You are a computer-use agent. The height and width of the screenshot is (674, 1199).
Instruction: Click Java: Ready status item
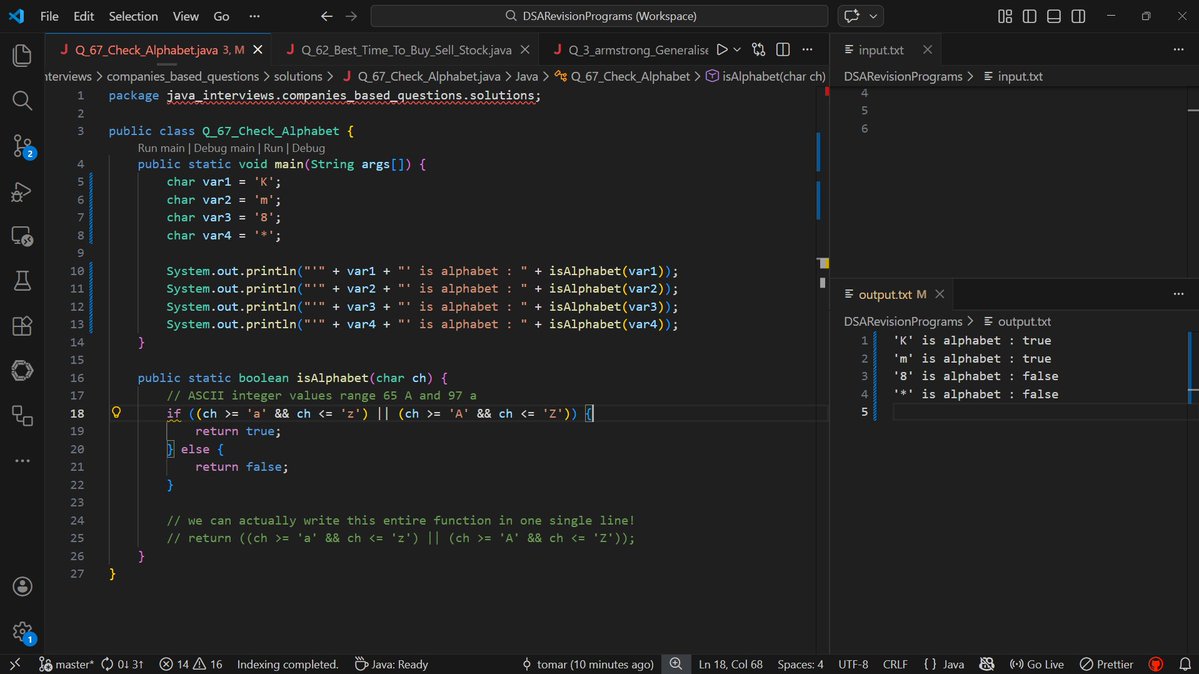coord(392,664)
